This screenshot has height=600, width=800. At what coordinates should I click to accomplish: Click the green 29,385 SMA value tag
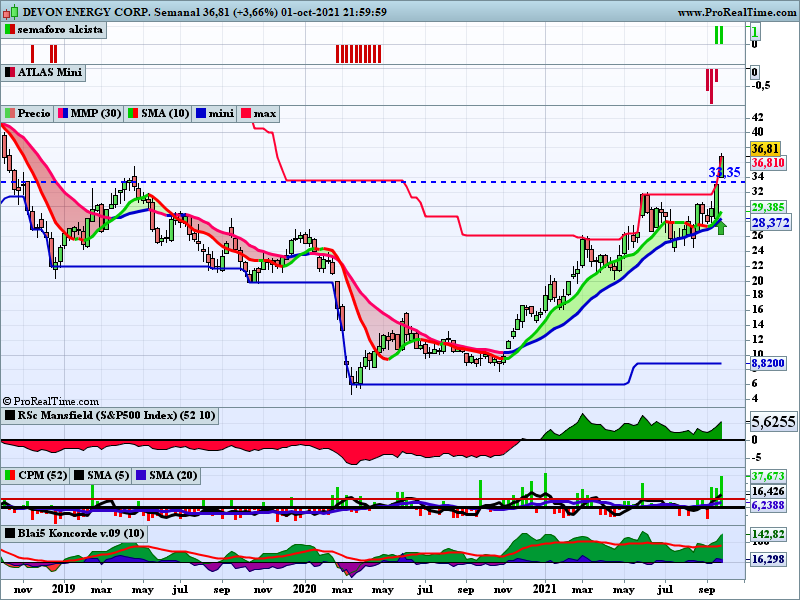click(x=768, y=207)
